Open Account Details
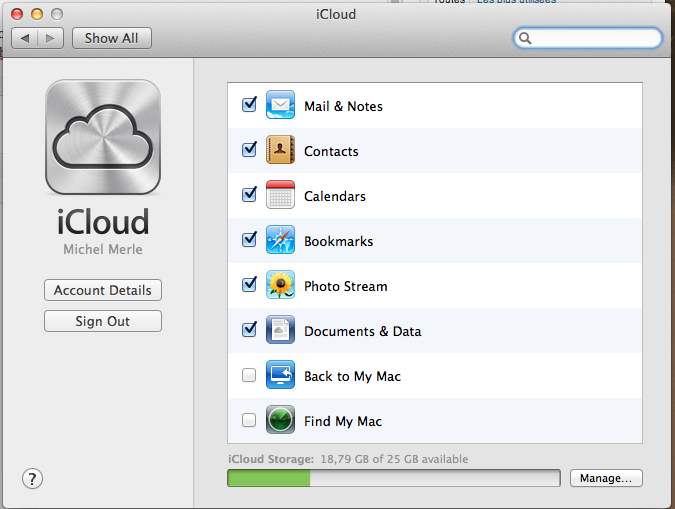 pos(103,290)
